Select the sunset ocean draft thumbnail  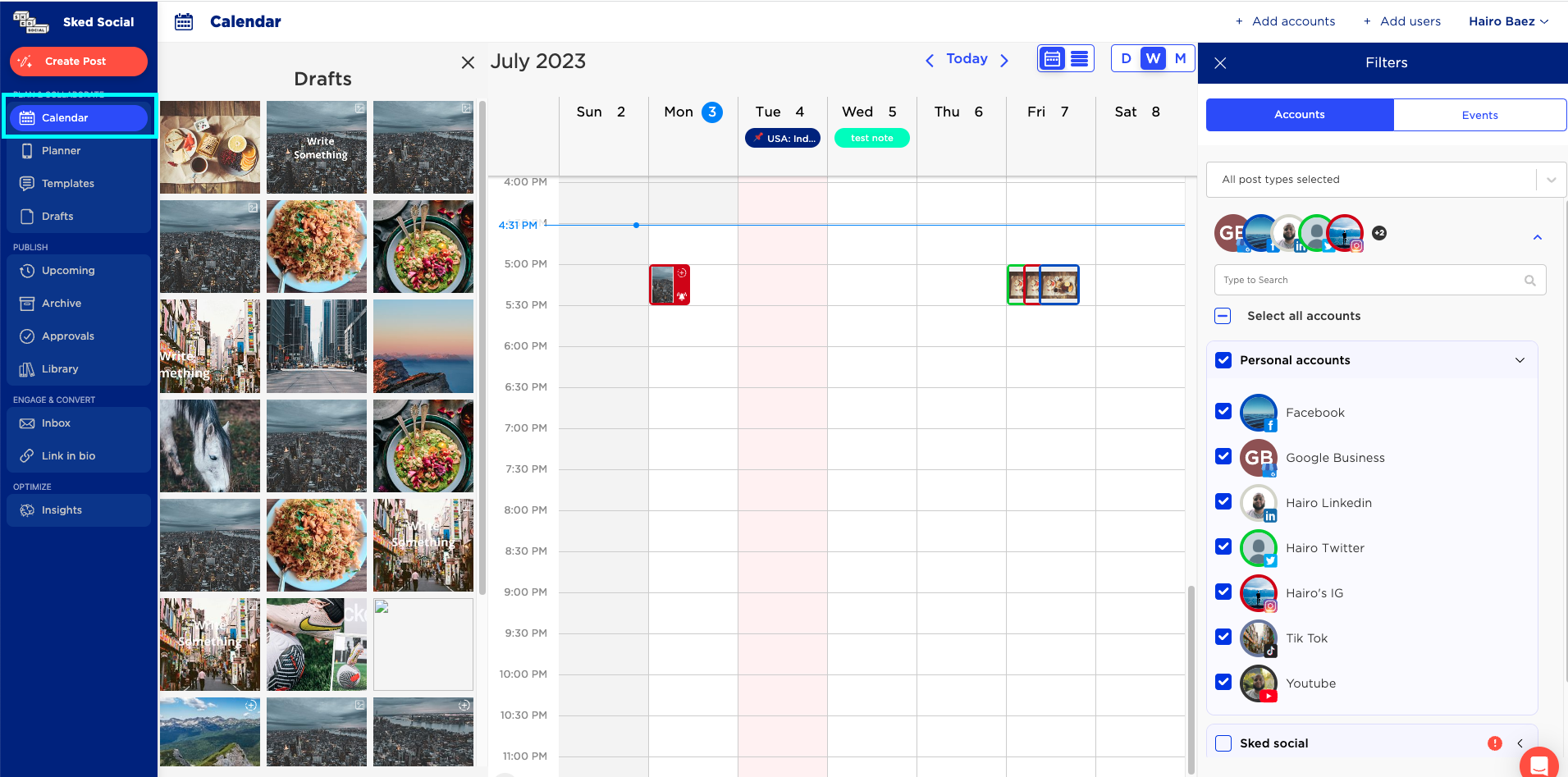(423, 346)
